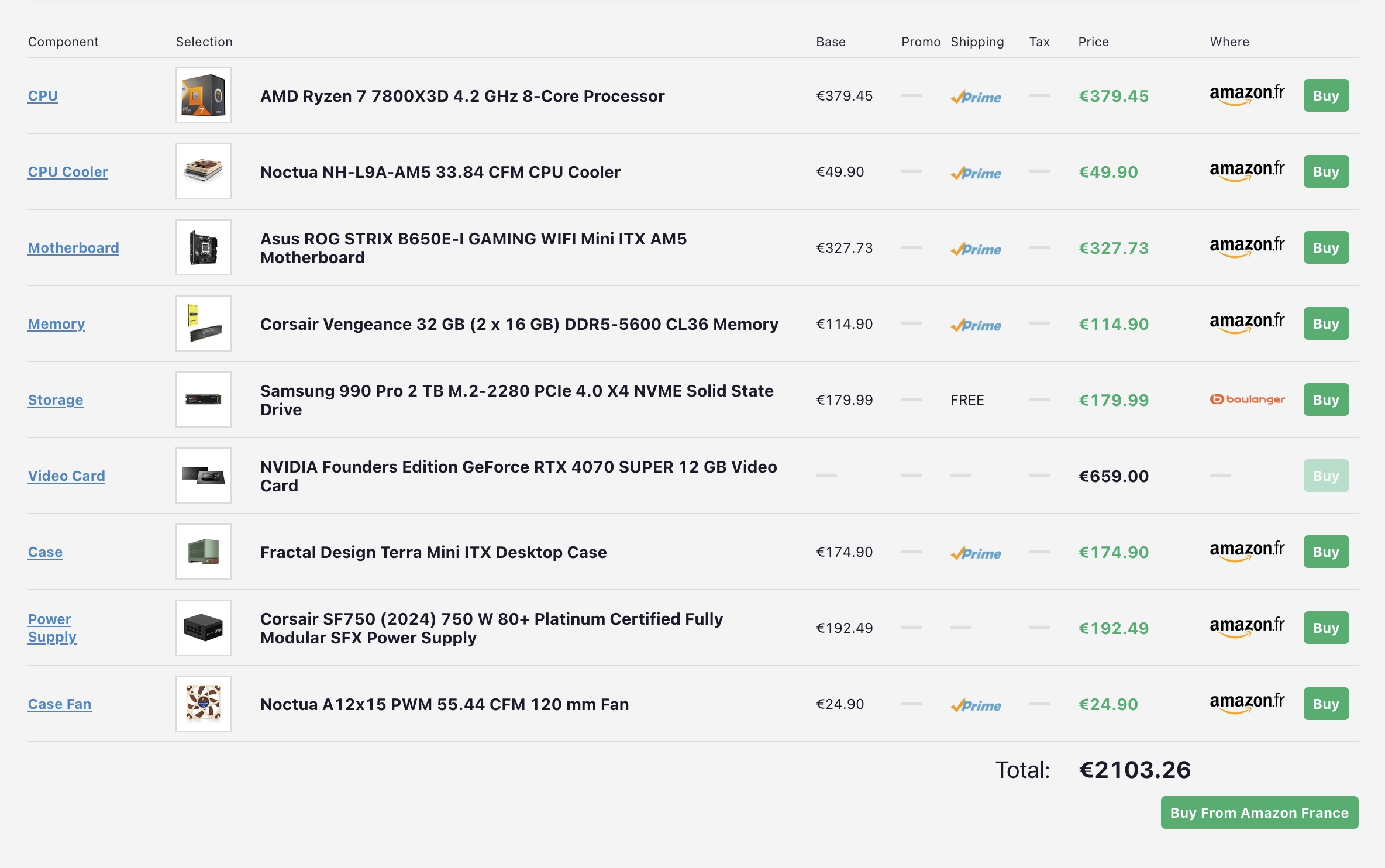This screenshot has height=868, width=1385.
Task: Click Buy From Amazon France button
Action: [x=1259, y=812]
